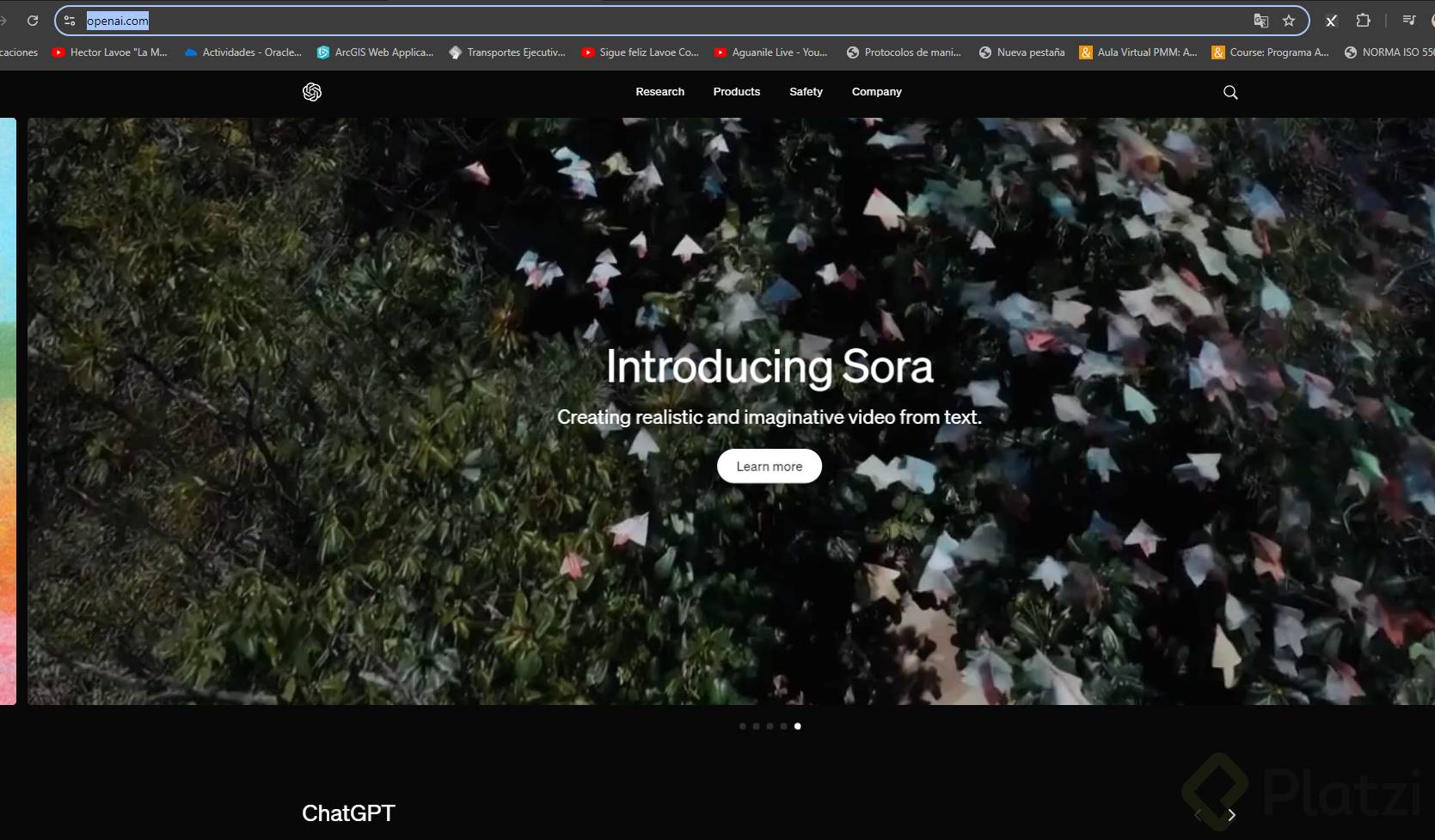Open the Aula Virtual PMM bookmark
This screenshot has width=1435, height=840.
coord(1138,52)
